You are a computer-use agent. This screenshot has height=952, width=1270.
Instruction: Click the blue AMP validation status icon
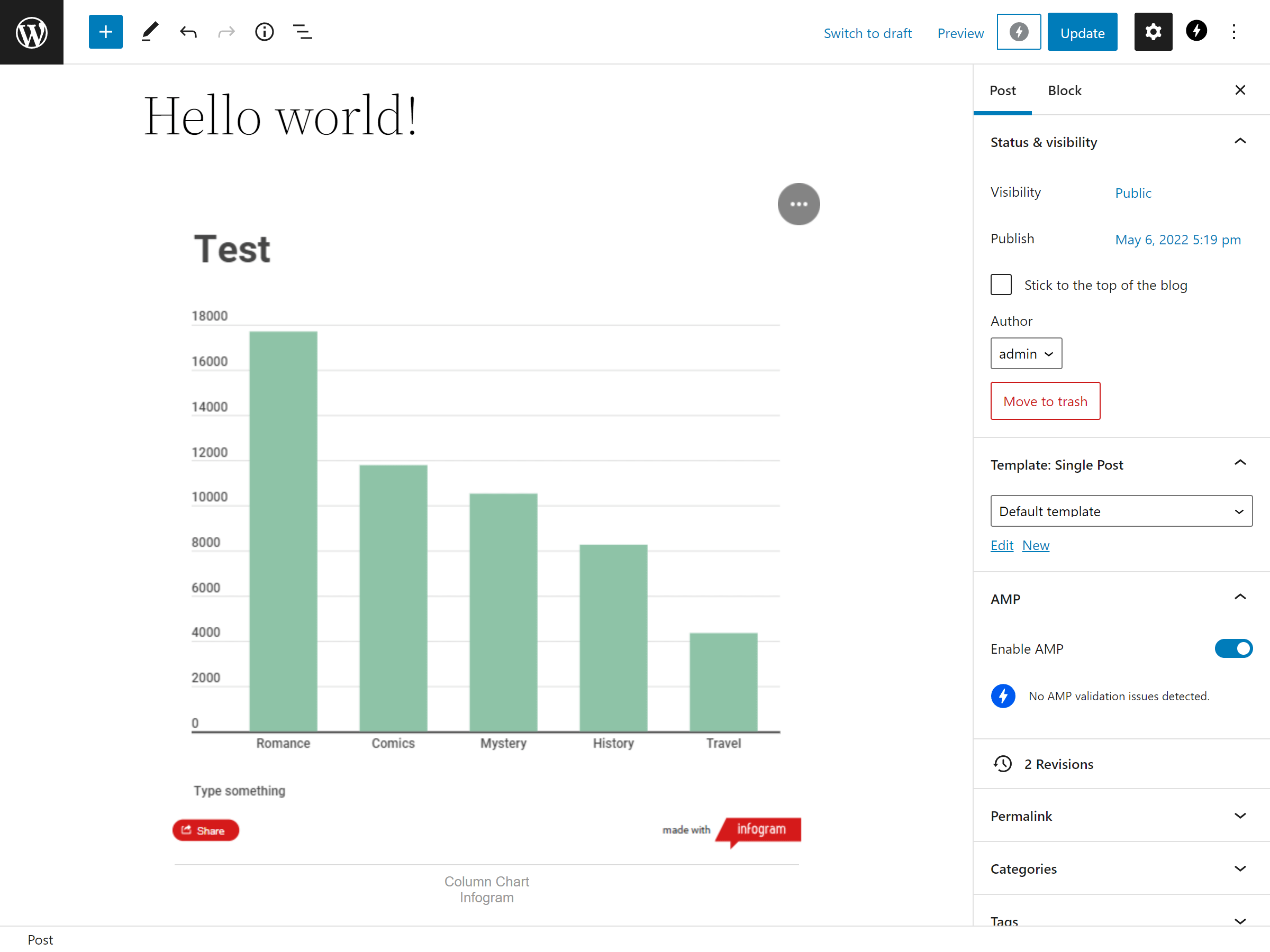tap(1003, 696)
